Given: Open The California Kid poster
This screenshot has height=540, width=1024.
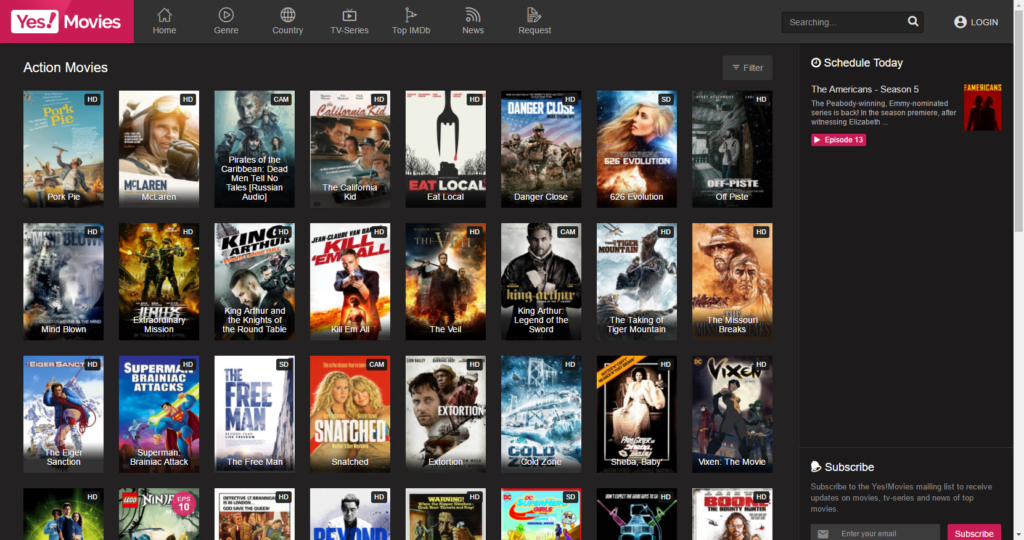Looking at the screenshot, I should [350, 149].
